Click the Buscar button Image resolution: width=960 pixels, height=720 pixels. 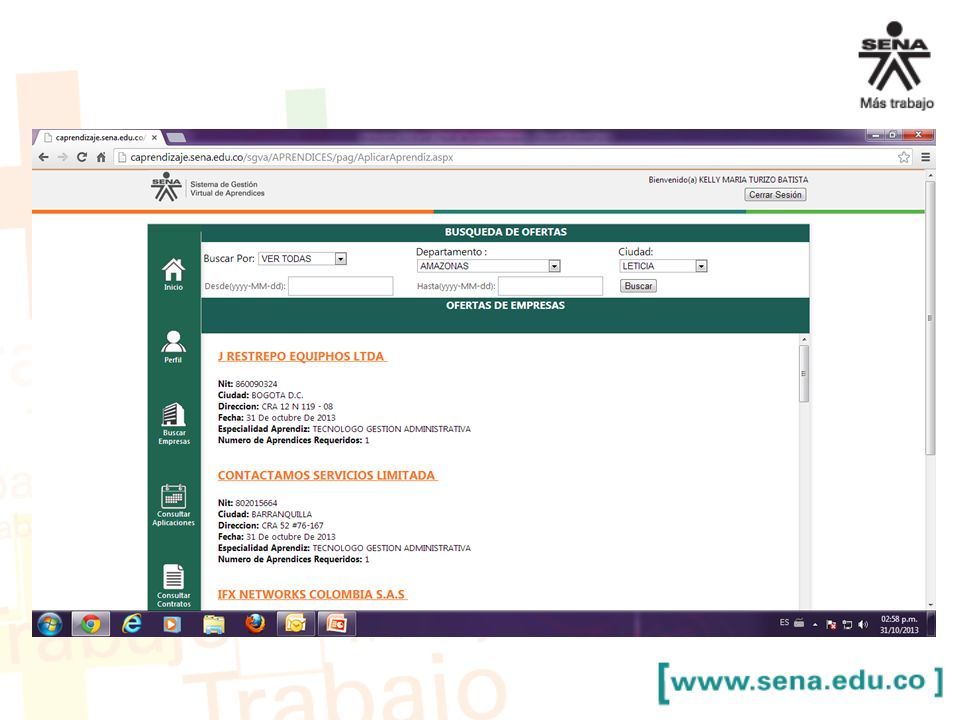638,286
